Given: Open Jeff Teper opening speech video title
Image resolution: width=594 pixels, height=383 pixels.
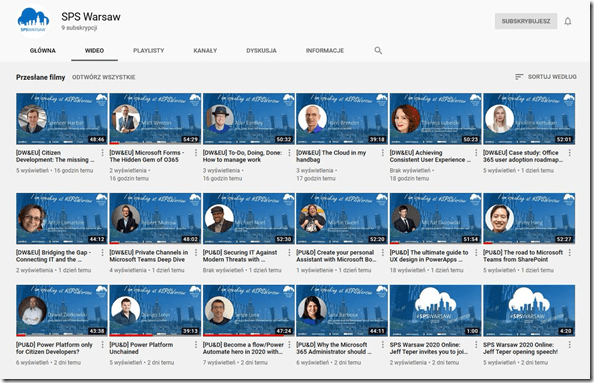Looking at the screenshot, I should [521, 348].
